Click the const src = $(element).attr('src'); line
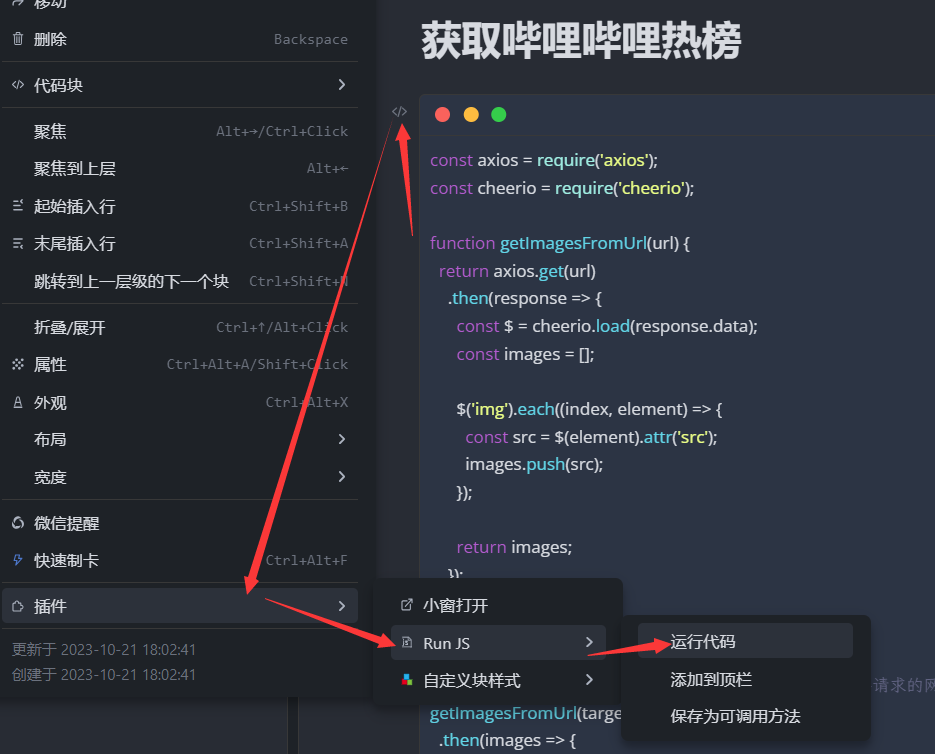 (591, 437)
